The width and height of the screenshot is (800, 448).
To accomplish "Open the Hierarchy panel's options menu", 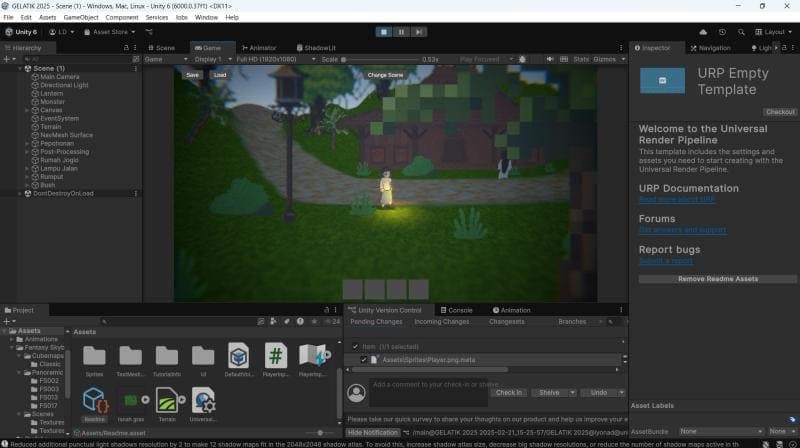I will click(135, 47).
